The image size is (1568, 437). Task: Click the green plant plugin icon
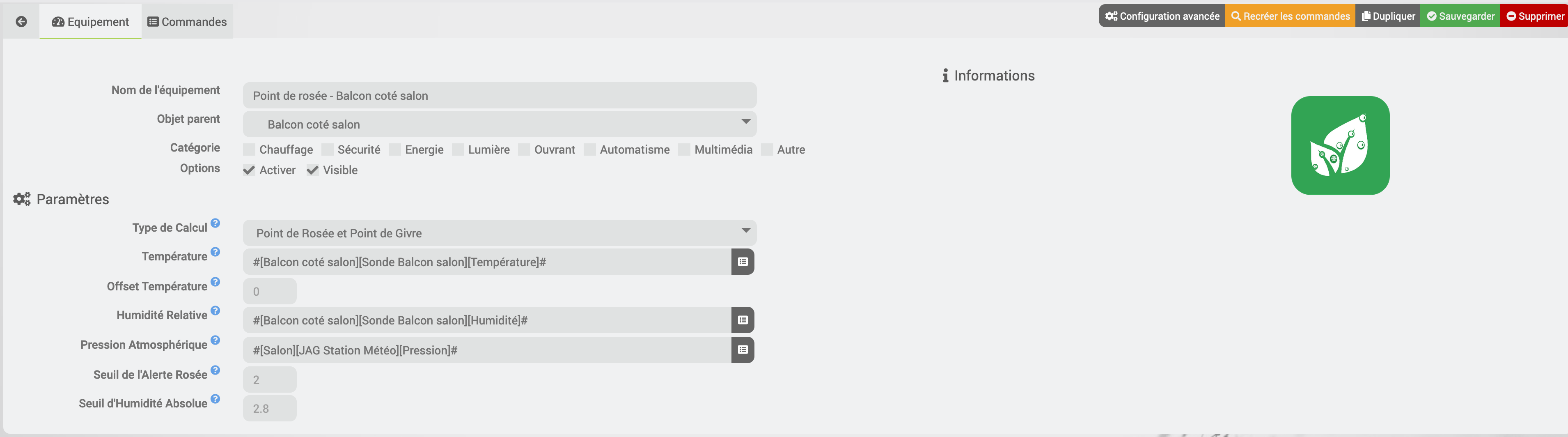pyautogui.click(x=1340, y=145)
